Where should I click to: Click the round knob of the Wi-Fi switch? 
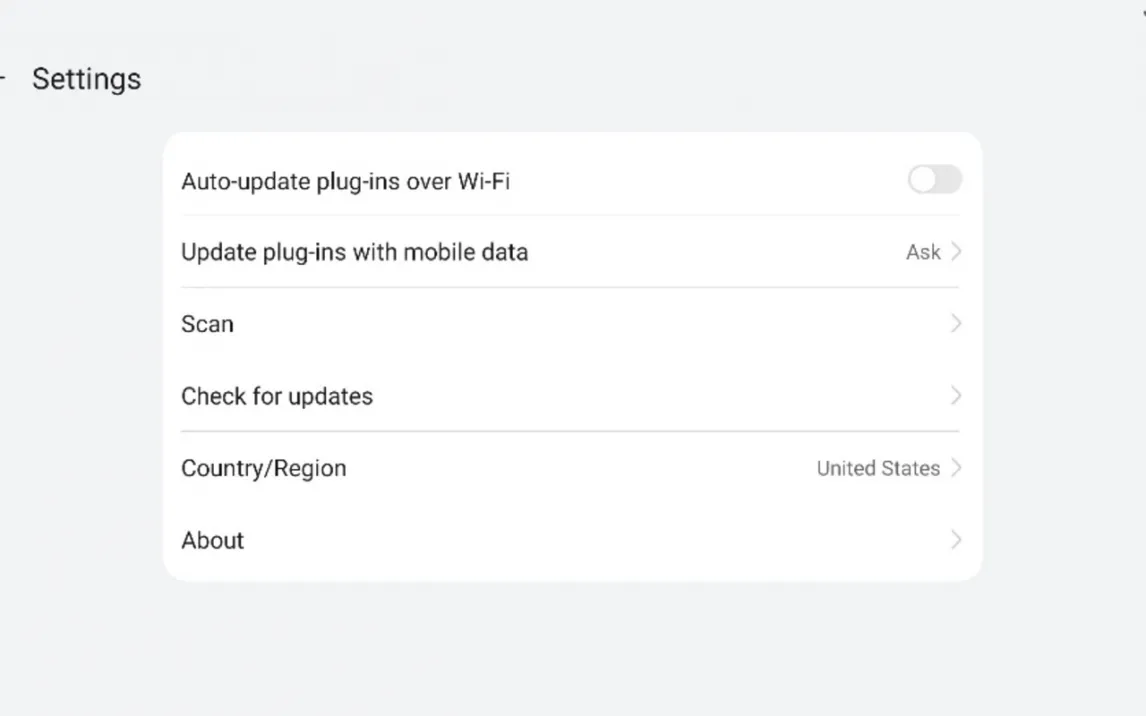(922, 180)
